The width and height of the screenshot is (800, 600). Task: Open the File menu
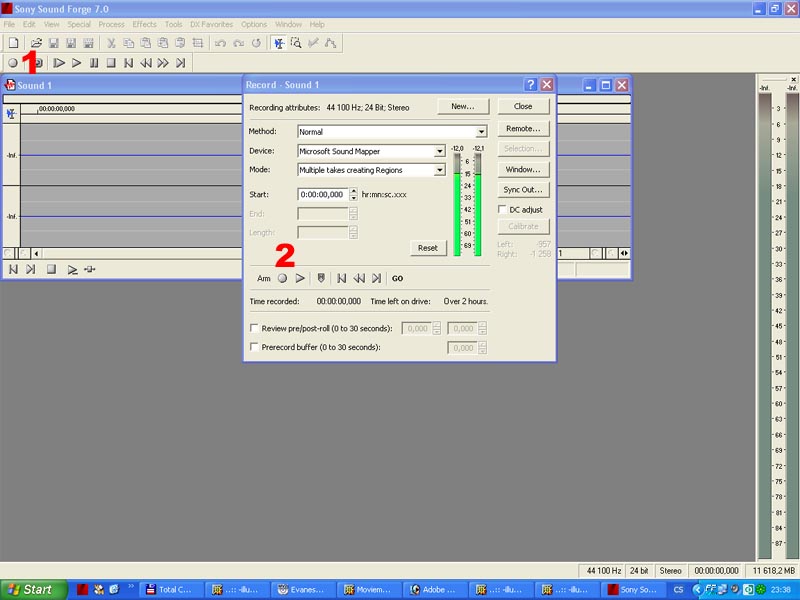9,24
